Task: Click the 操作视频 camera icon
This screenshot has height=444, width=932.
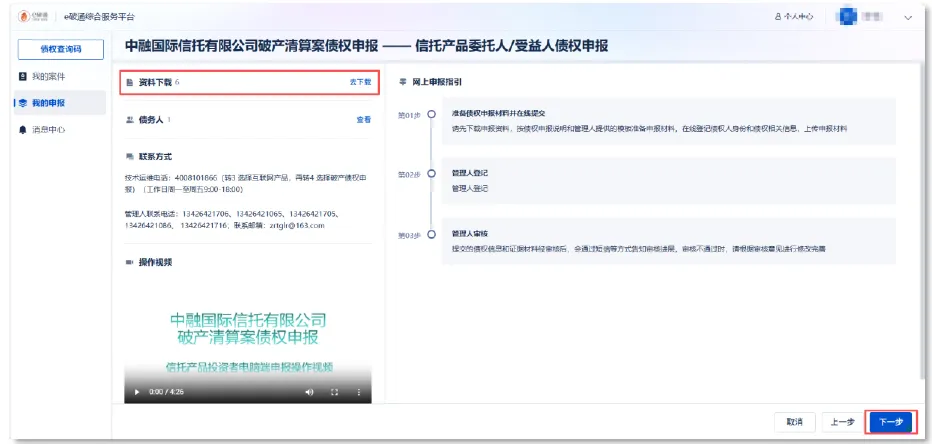Action: coord(130,262)
